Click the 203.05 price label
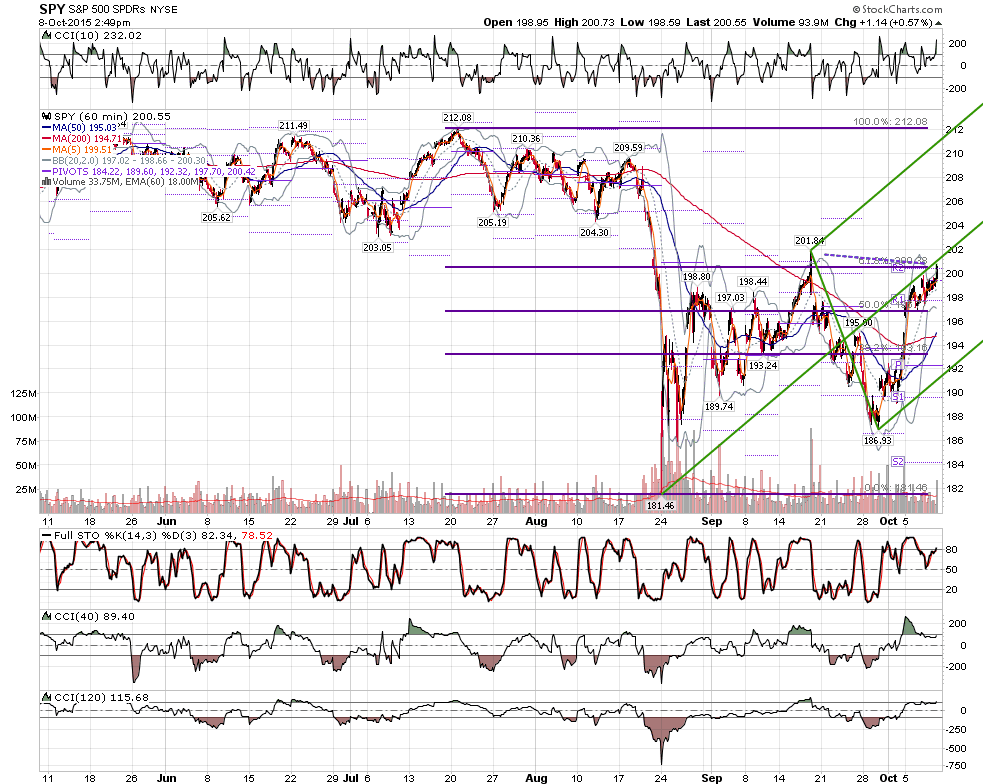 click(377, 248)
